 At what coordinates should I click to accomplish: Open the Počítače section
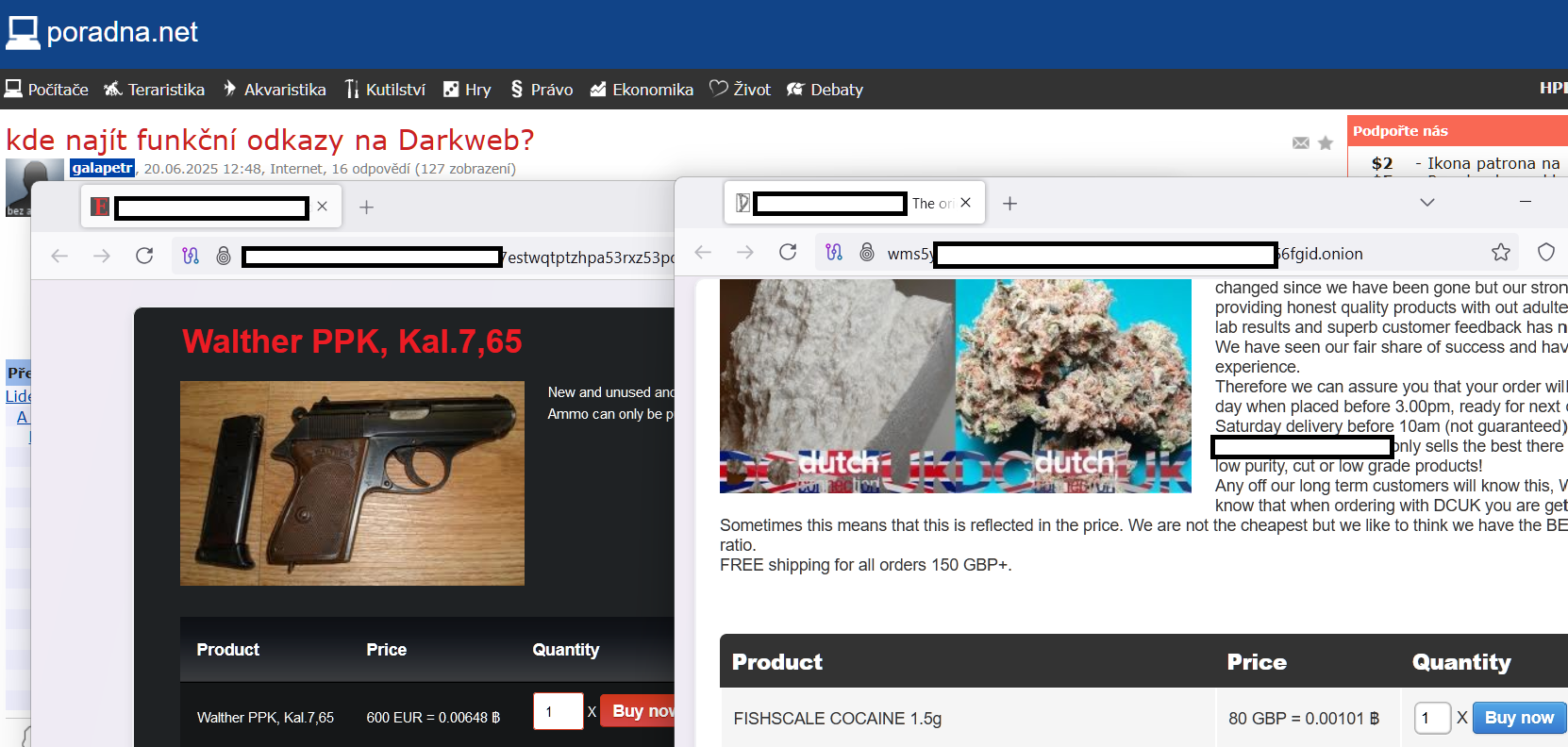[46, 90]
